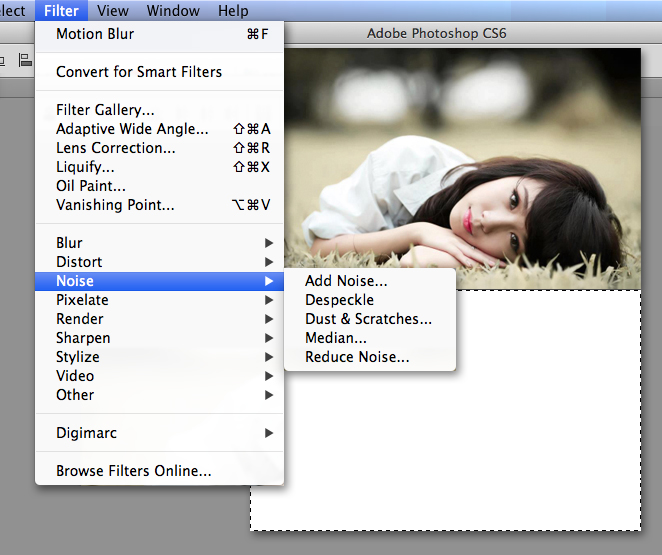
Task: Open the Vanishing Point filter
Action: click(115, 205)
